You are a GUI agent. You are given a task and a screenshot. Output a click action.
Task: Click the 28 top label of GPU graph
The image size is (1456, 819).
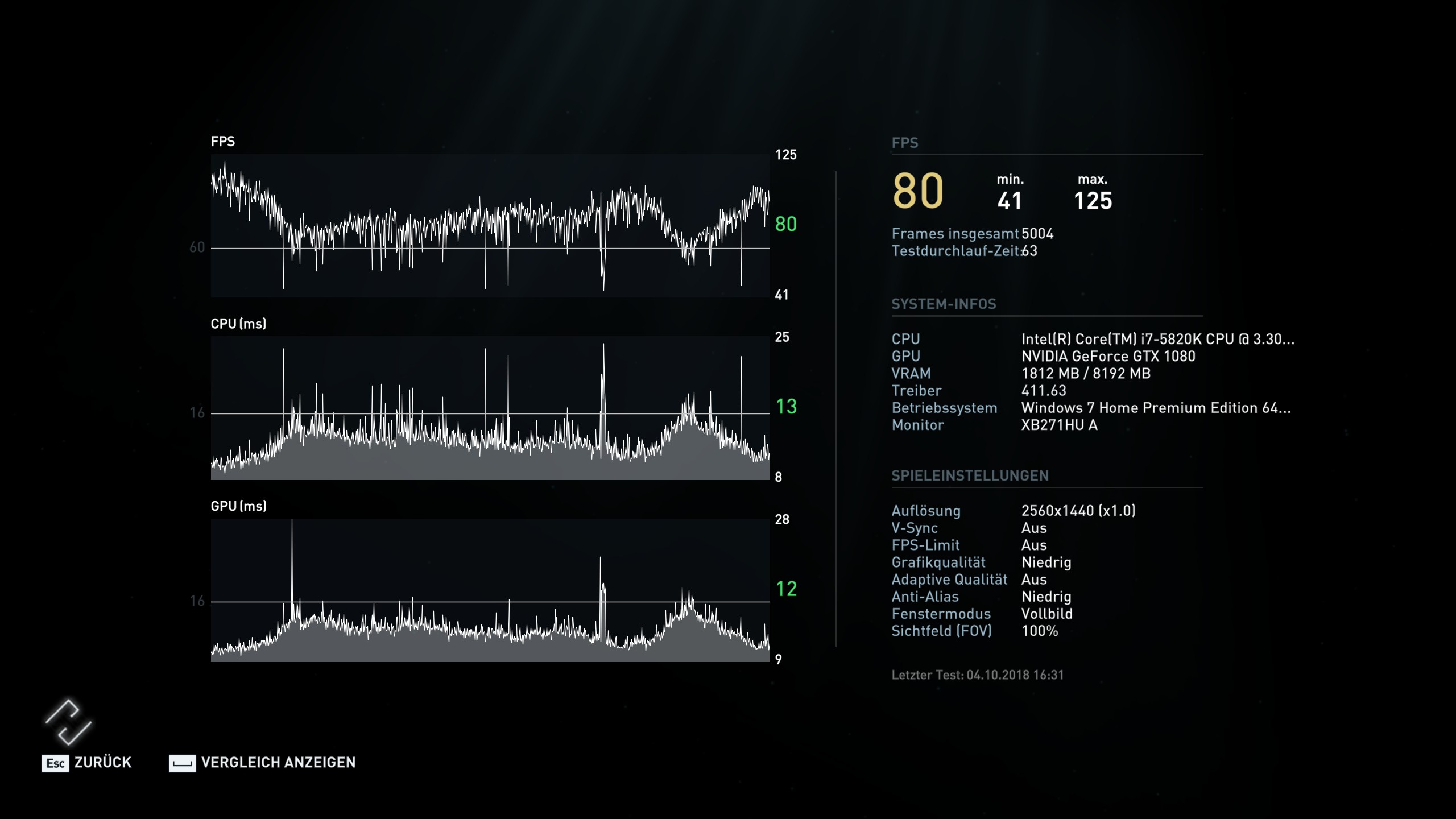point(782,519)
